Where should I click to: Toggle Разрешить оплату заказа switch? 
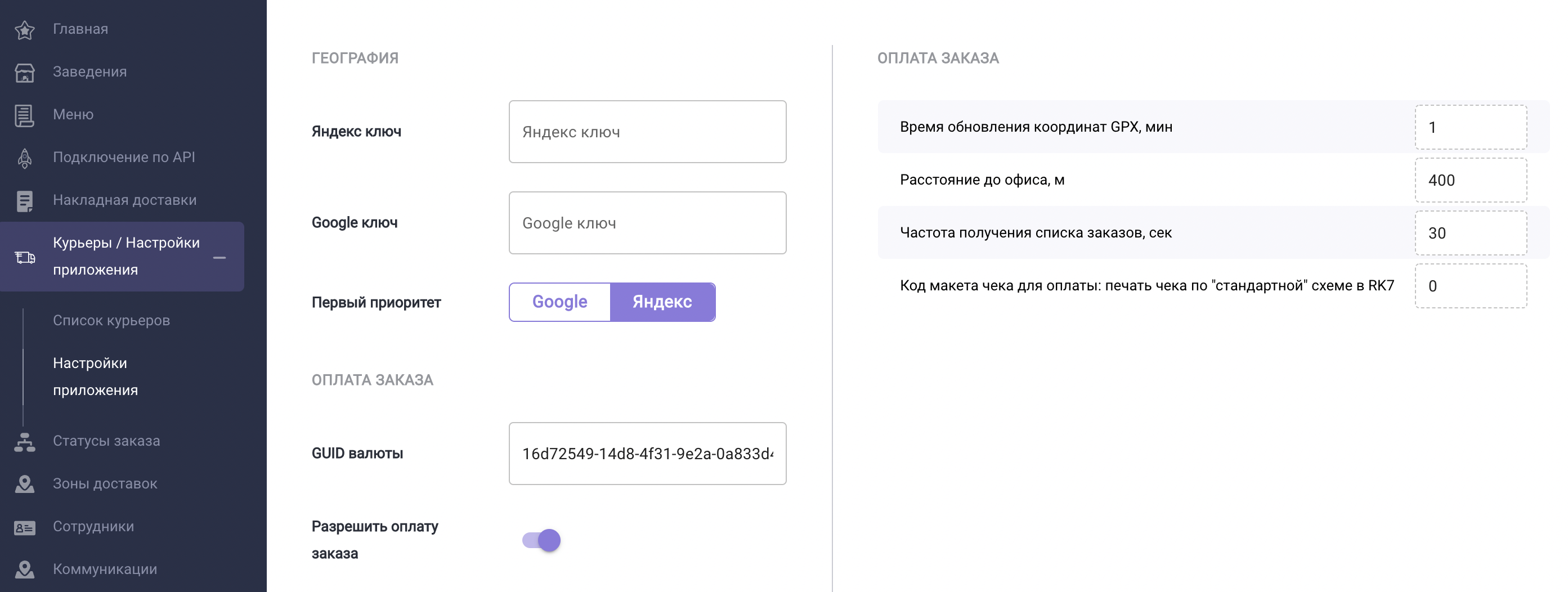click(x=541, y=540)
